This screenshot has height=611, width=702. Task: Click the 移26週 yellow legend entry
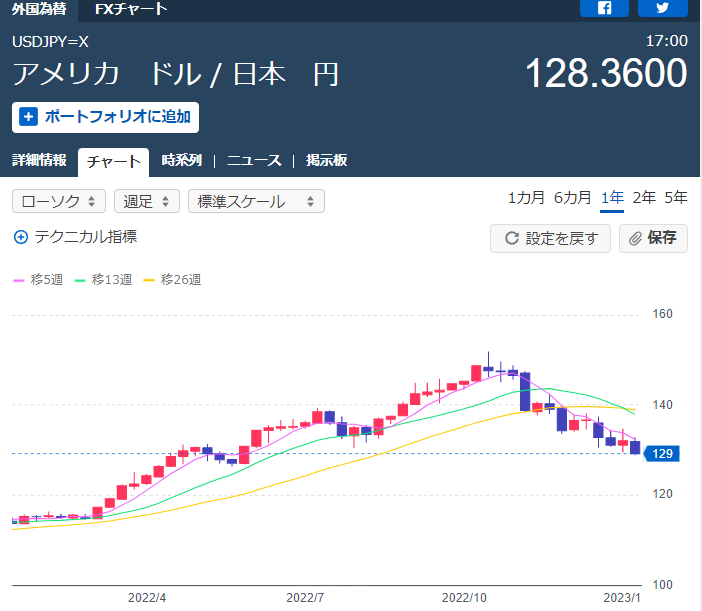click(172, 280)
